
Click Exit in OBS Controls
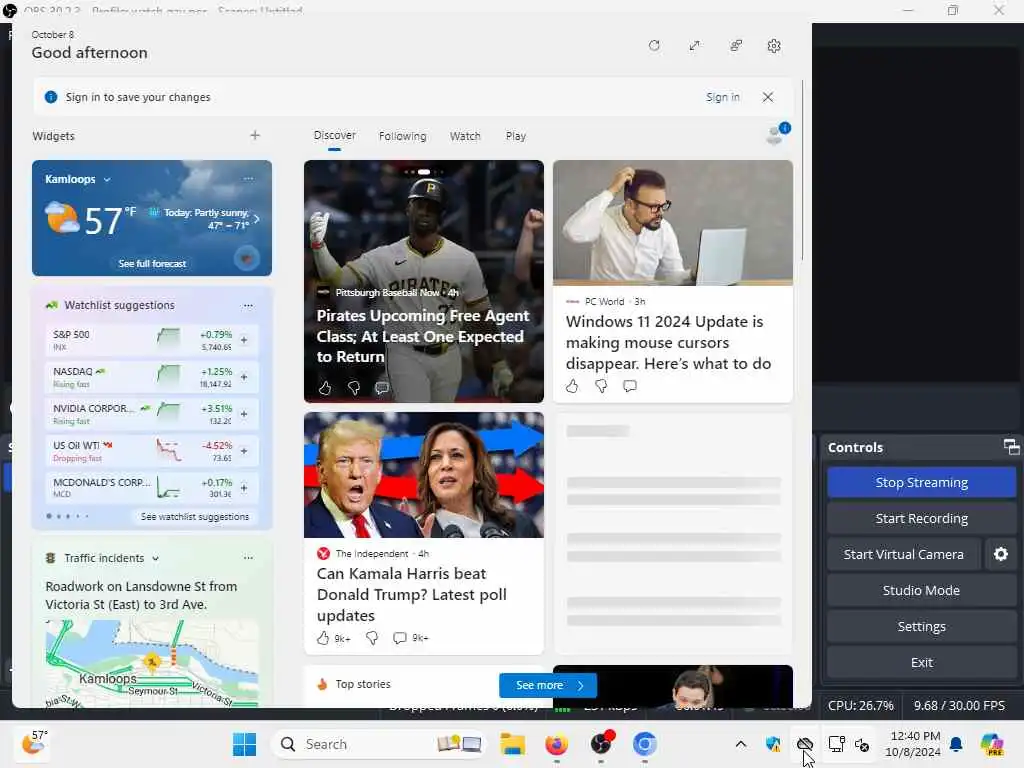coord(921,662)
